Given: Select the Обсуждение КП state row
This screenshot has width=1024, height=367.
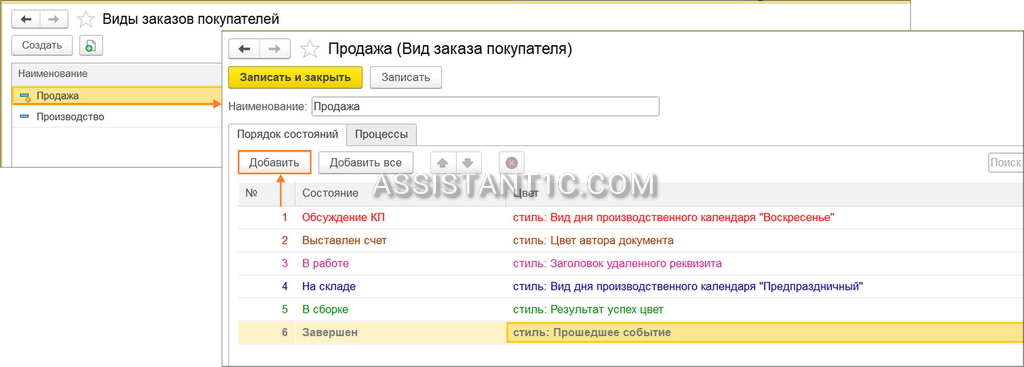Looking at the screenshot, I should [x=631, y=217].
